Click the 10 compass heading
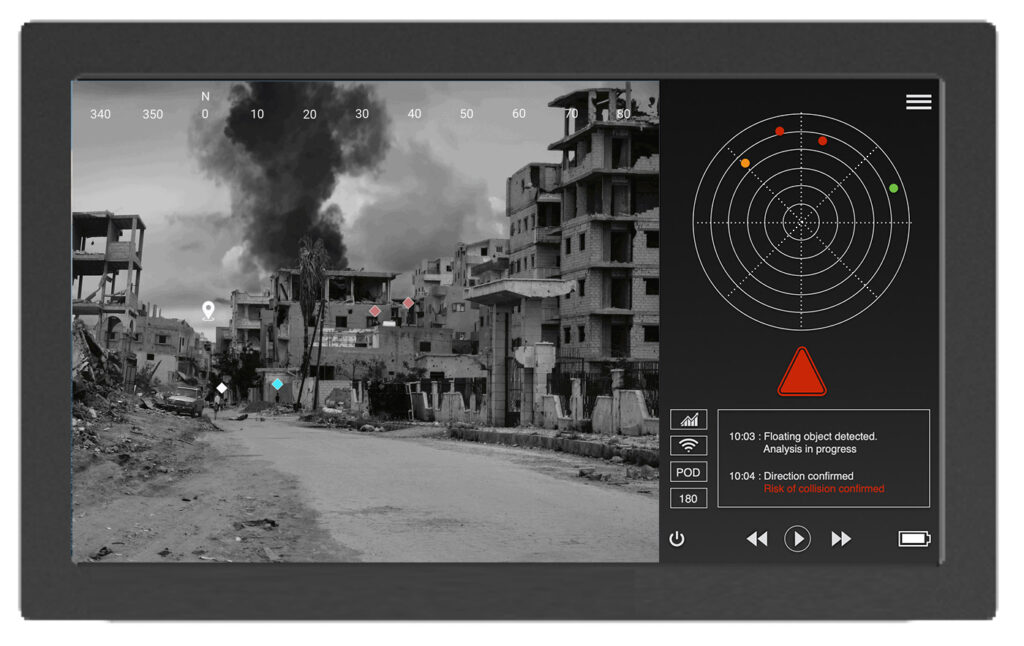 (257, 114)
